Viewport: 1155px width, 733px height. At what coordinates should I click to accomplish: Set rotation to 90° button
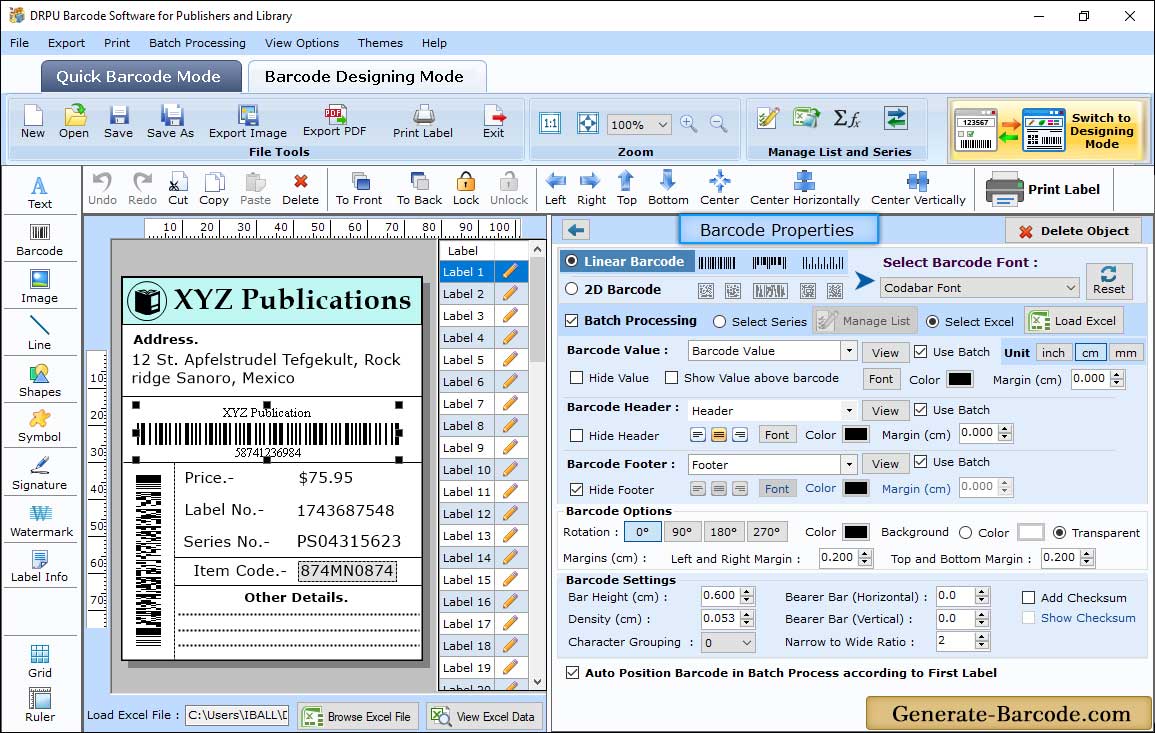(x=682, y=532)
